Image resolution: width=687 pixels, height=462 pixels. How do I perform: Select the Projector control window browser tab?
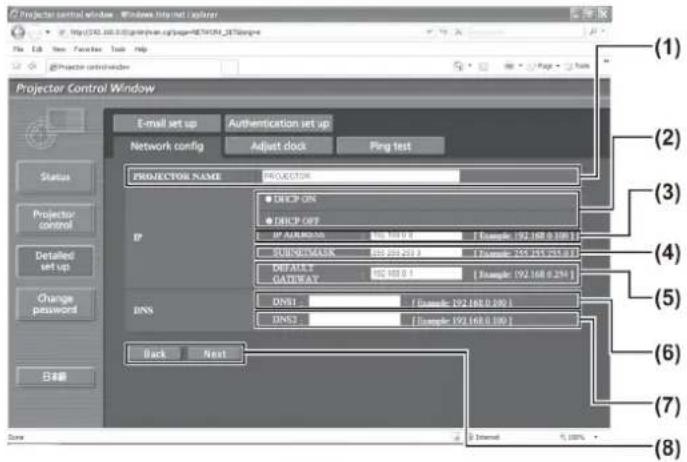134,67
